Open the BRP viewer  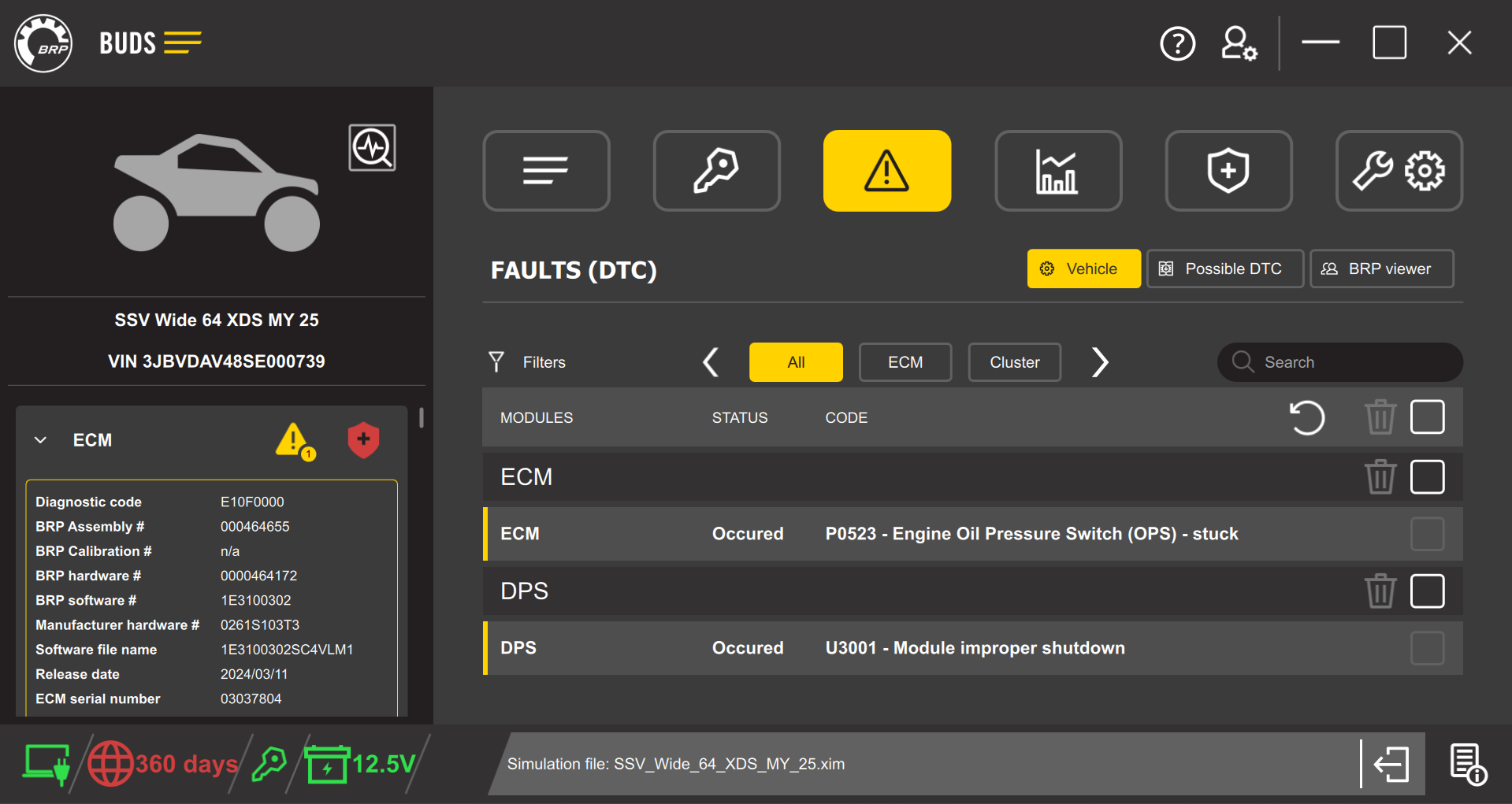click(x=1381, y=269)
